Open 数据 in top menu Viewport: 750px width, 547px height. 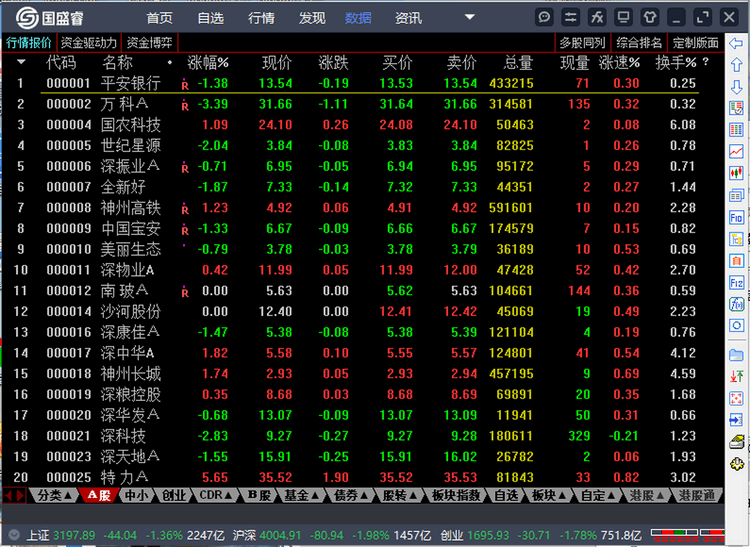tap(358, 18)
